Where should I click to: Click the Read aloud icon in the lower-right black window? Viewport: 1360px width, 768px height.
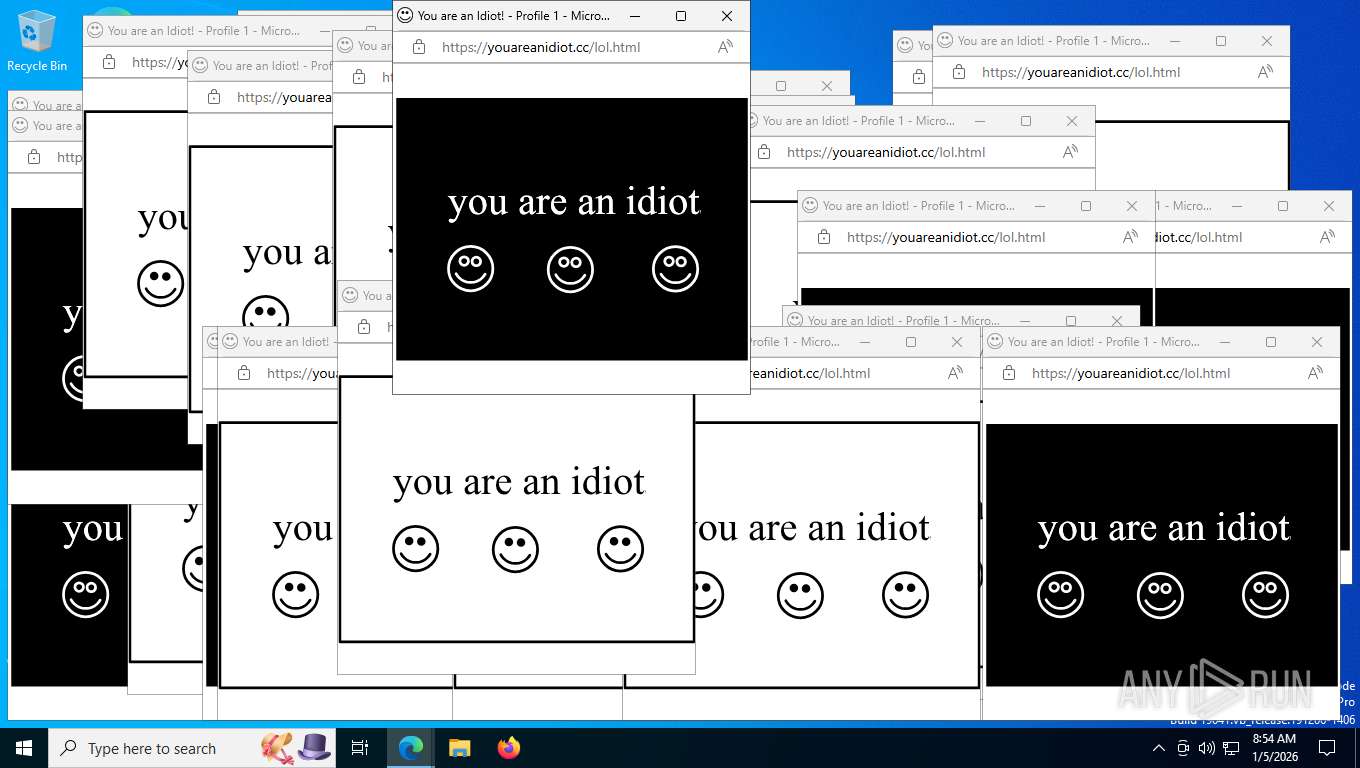point(1317,373)
